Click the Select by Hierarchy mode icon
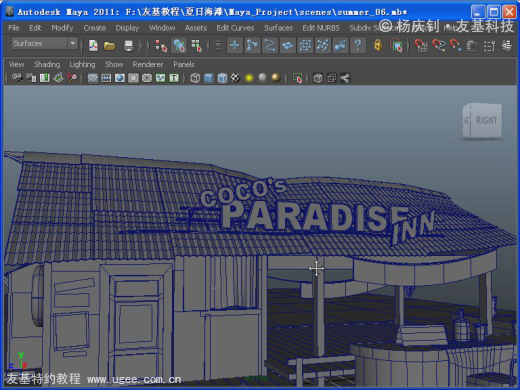520x390 pixels. coord(161,45)
